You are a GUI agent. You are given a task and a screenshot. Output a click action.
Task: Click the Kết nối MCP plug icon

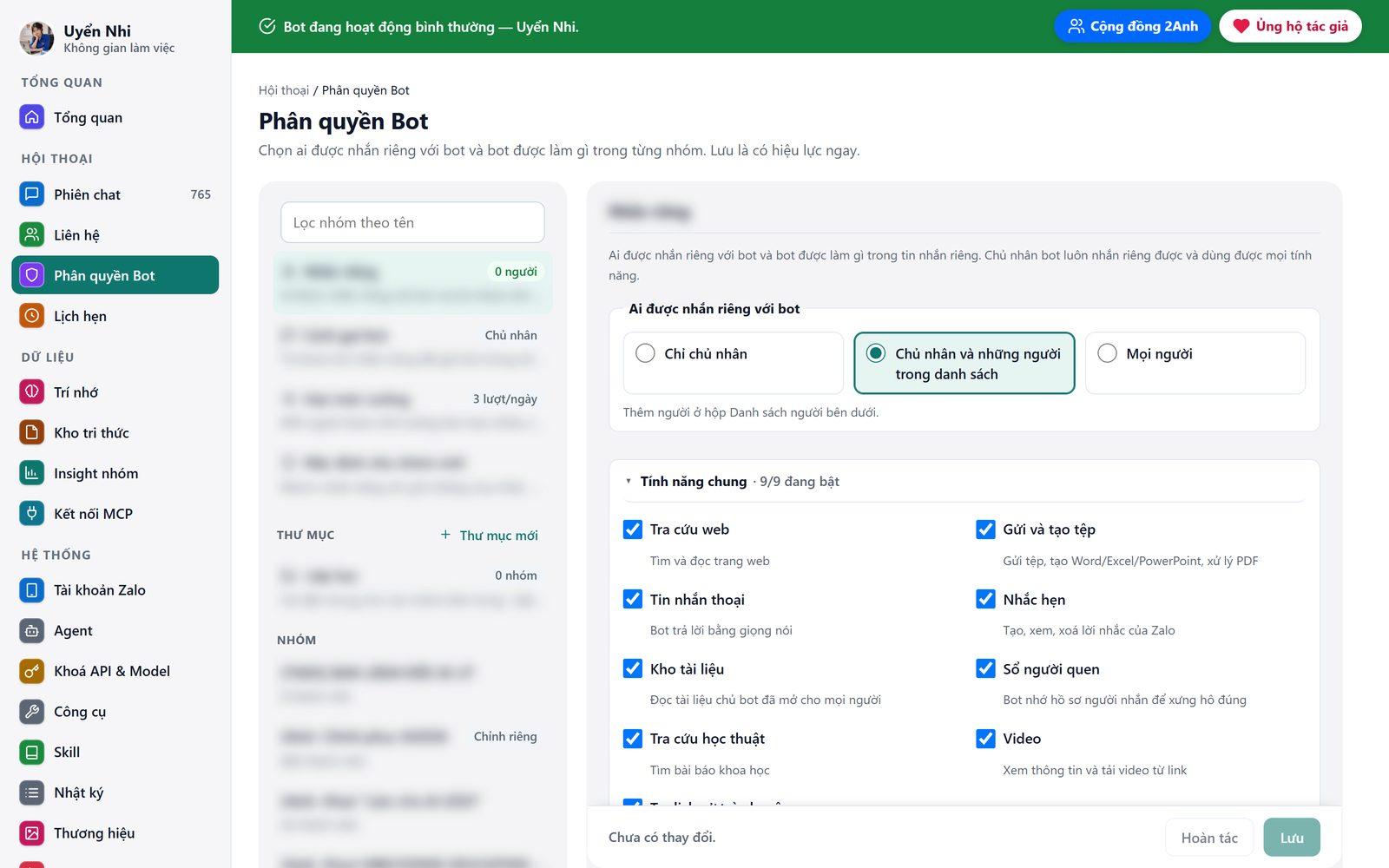pyautogui.click(x=32, y=514)
